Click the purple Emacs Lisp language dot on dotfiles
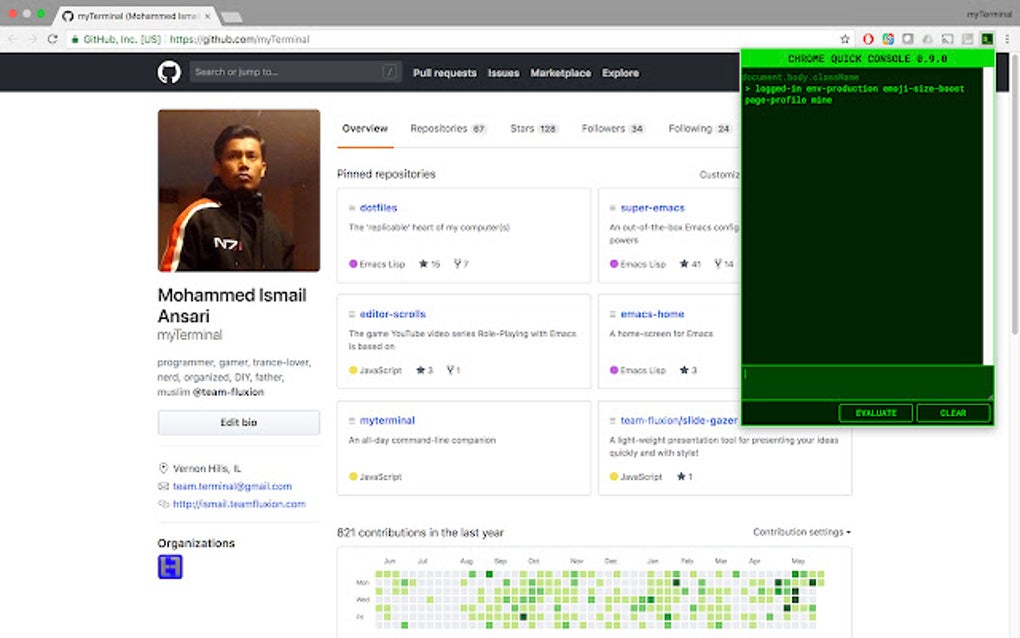Image resolution: width=1020 pixels, height=638 pixels. pos(353,264)
